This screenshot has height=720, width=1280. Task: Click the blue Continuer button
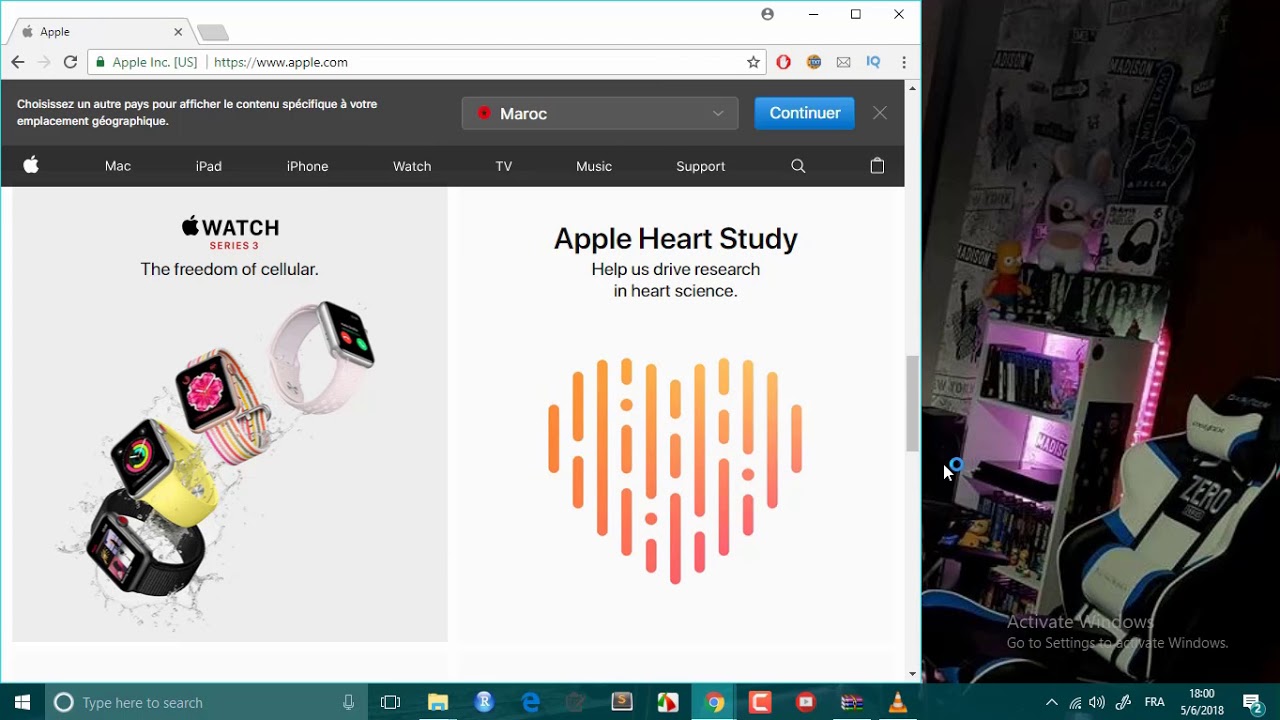pyautogui.click(x=805, y=113)
